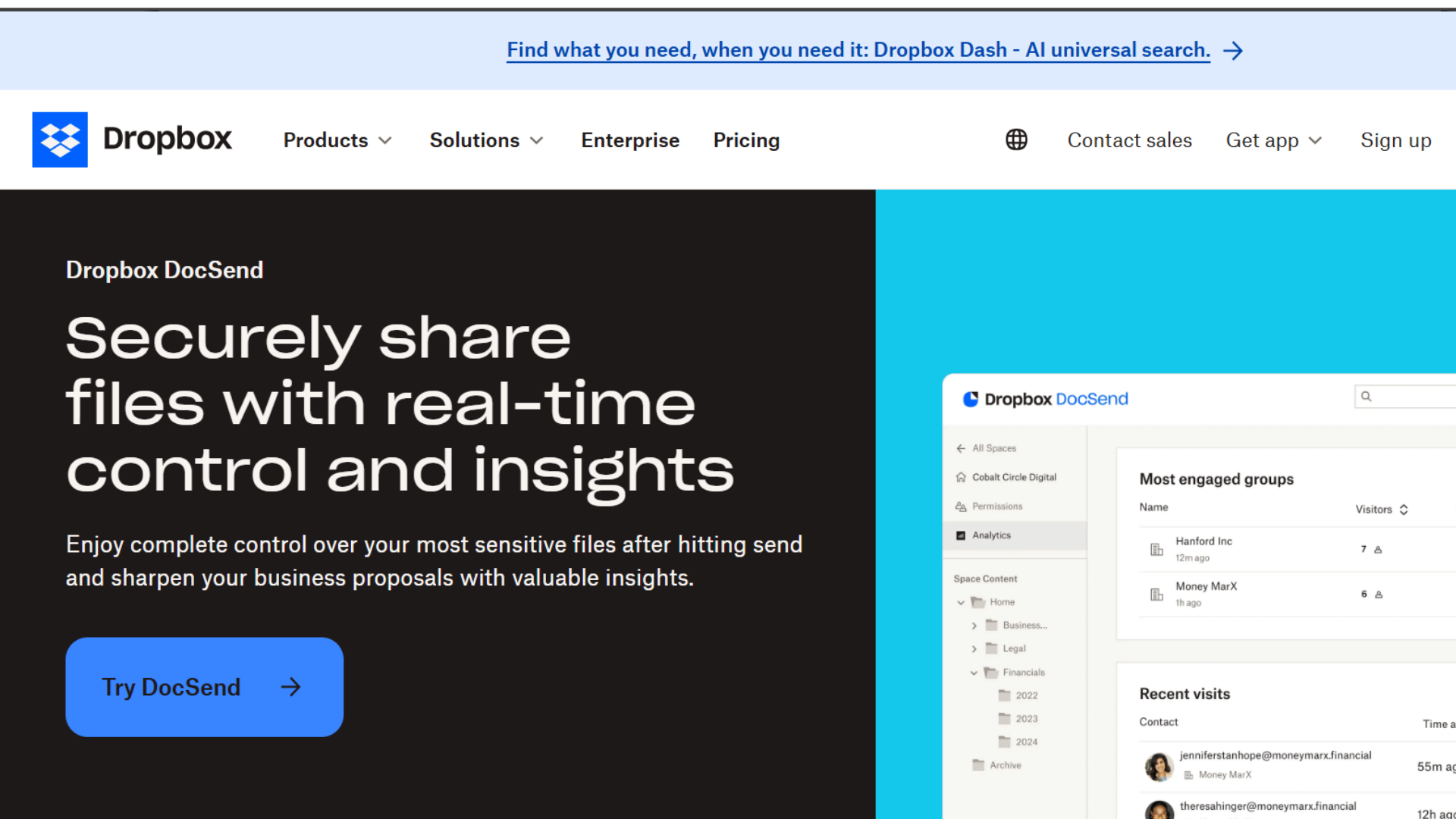Open the language globe icon

1016,140
